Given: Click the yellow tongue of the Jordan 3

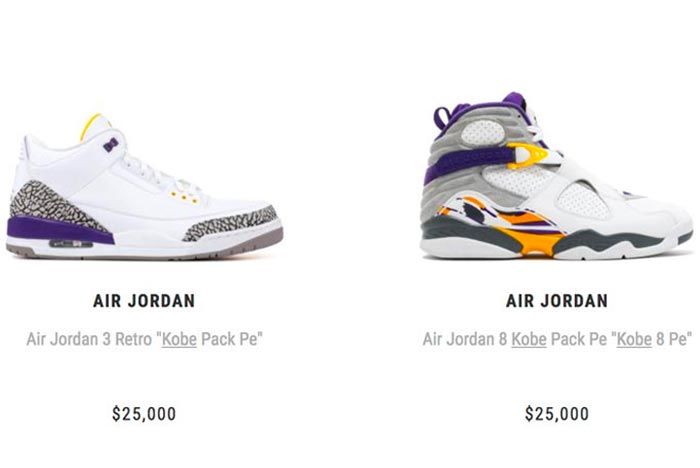Looking at the screenshot, I should 92,125.
